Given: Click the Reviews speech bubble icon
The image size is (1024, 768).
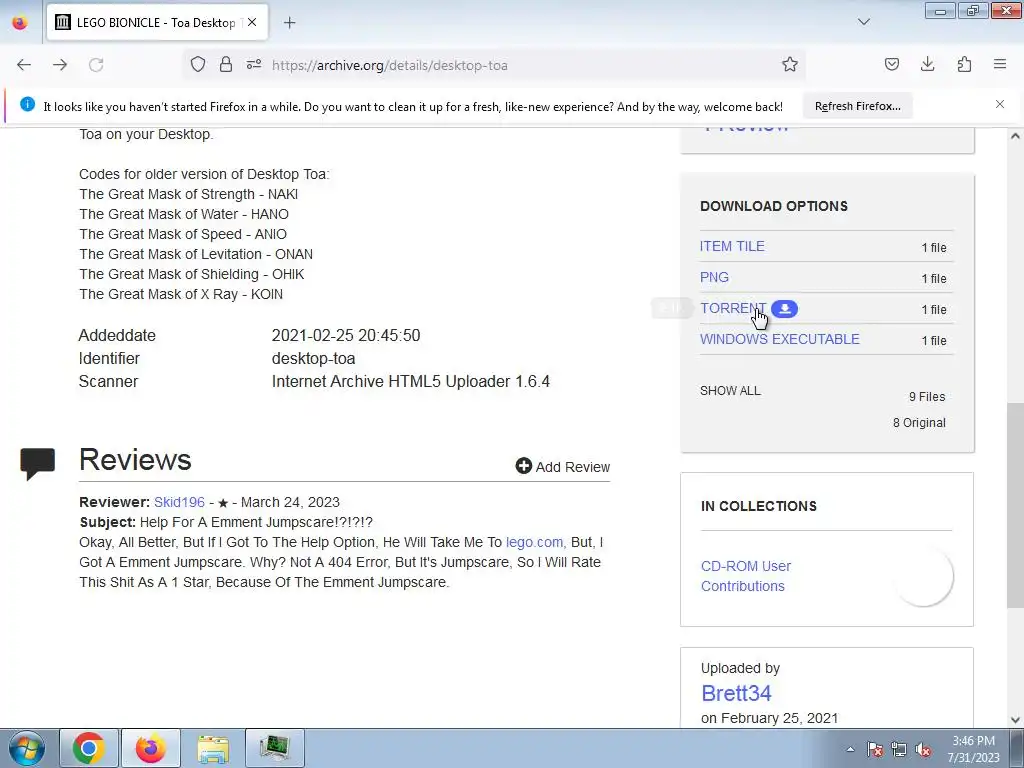Looking at the screenshot, I should click(x=38, y=463).
